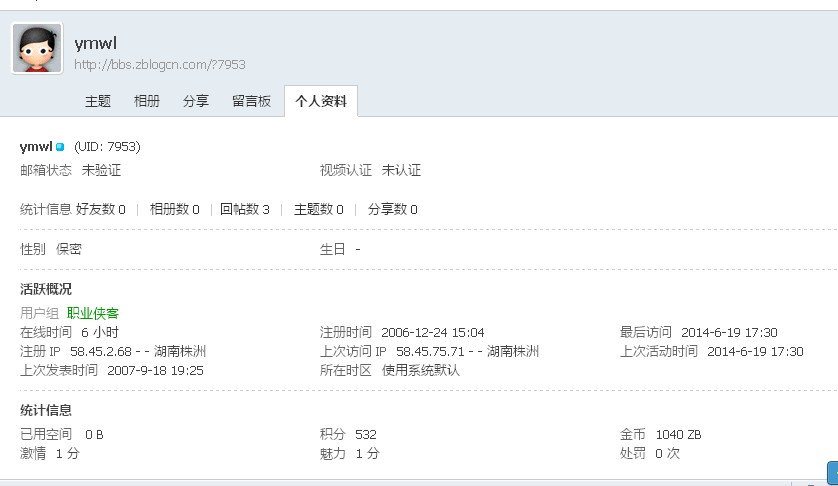Open the 分享数 0 link
Image resolution: width=838 pixels, height=486 pixels.
pyautogui.click(x=393, y=209)
